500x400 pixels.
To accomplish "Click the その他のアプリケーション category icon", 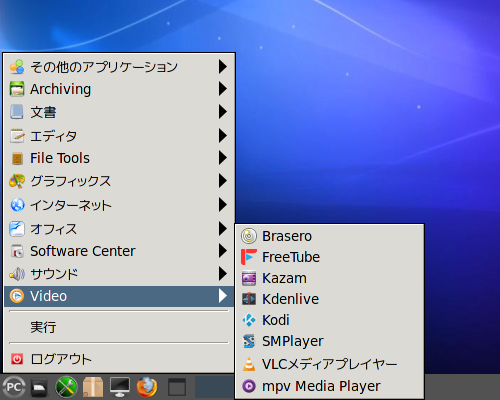I will click(17, 67).
